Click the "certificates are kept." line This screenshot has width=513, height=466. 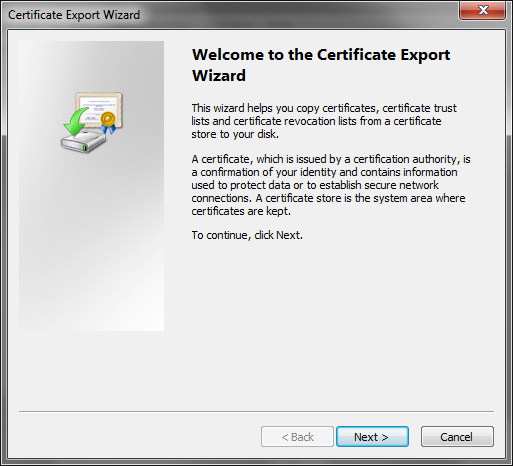click(x=241, y=211)
